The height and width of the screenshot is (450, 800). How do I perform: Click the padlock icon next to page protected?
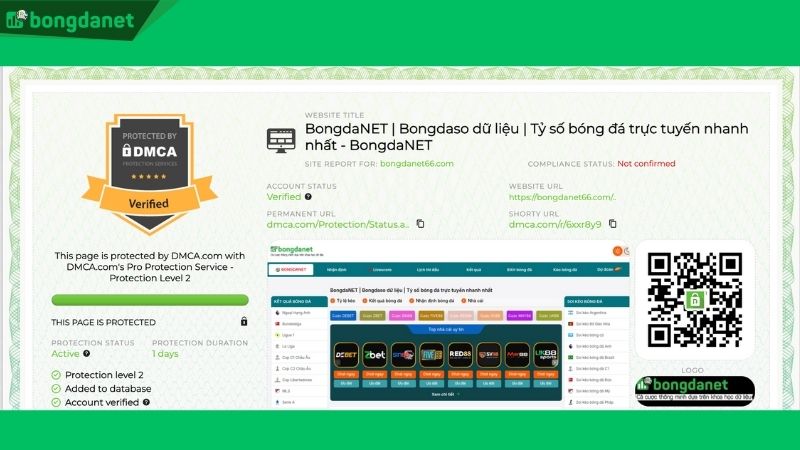pyautogui.click(x=243, y=322)
